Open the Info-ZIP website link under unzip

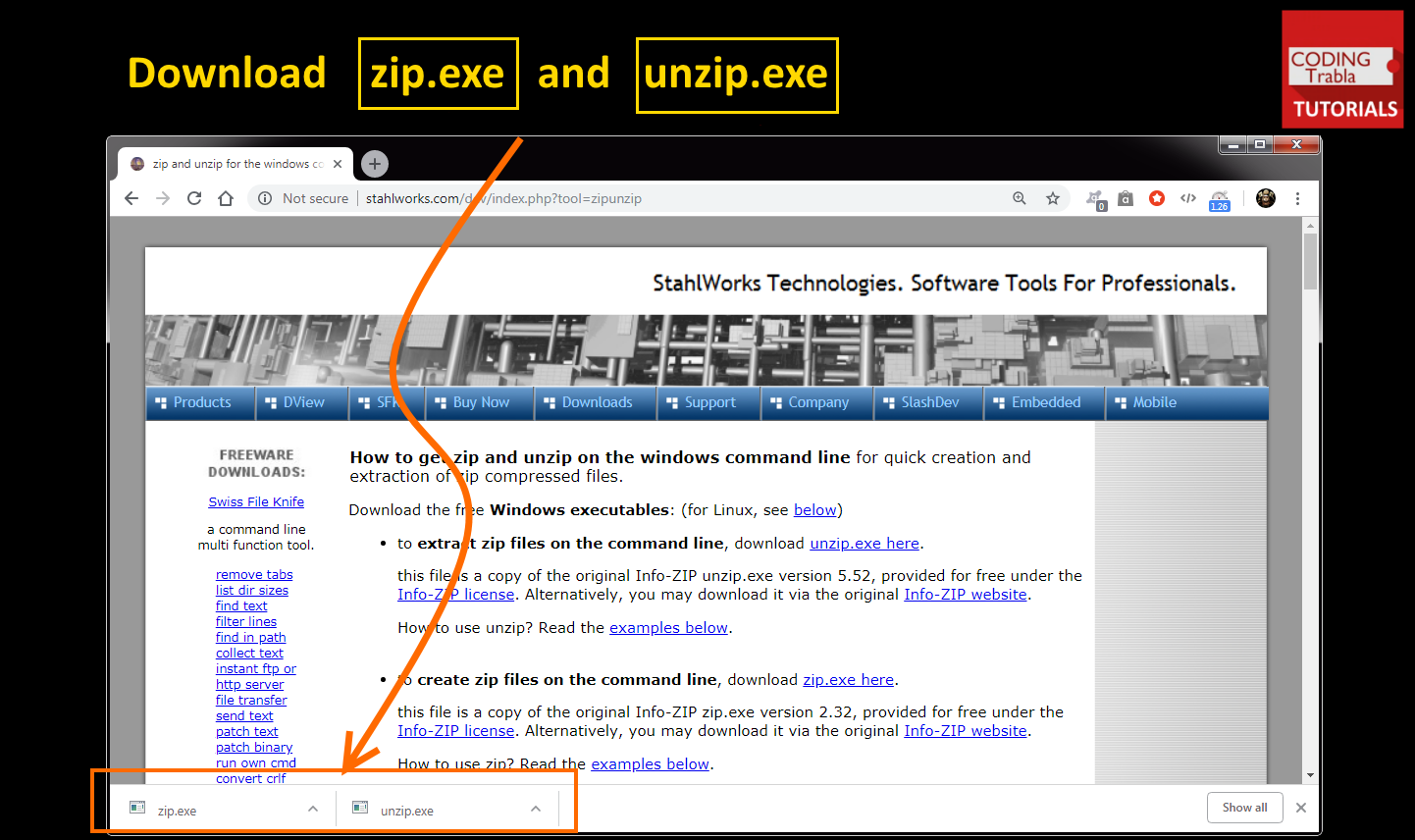tap(966, 594)
